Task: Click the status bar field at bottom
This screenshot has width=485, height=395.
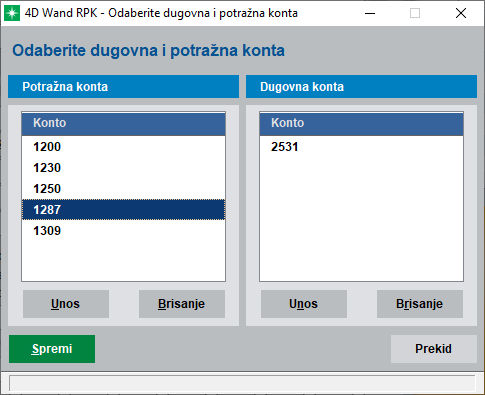Action: click(x=242, y=383)
